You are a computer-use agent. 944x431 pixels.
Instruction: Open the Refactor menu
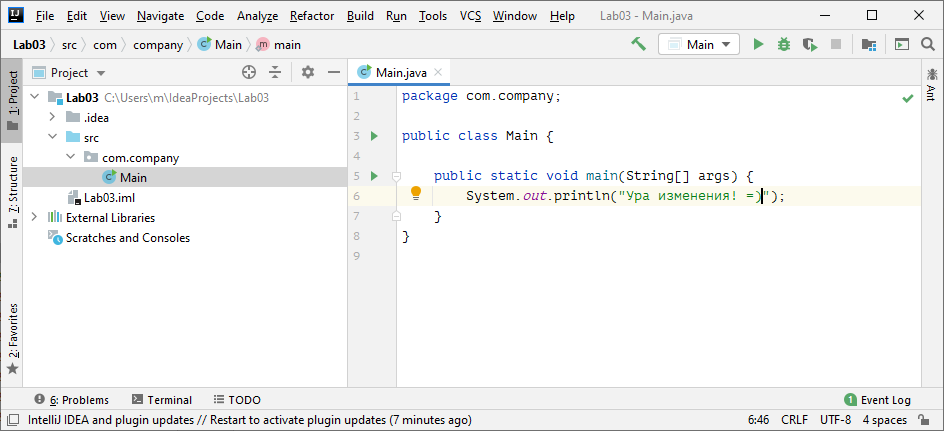[312, 16]
